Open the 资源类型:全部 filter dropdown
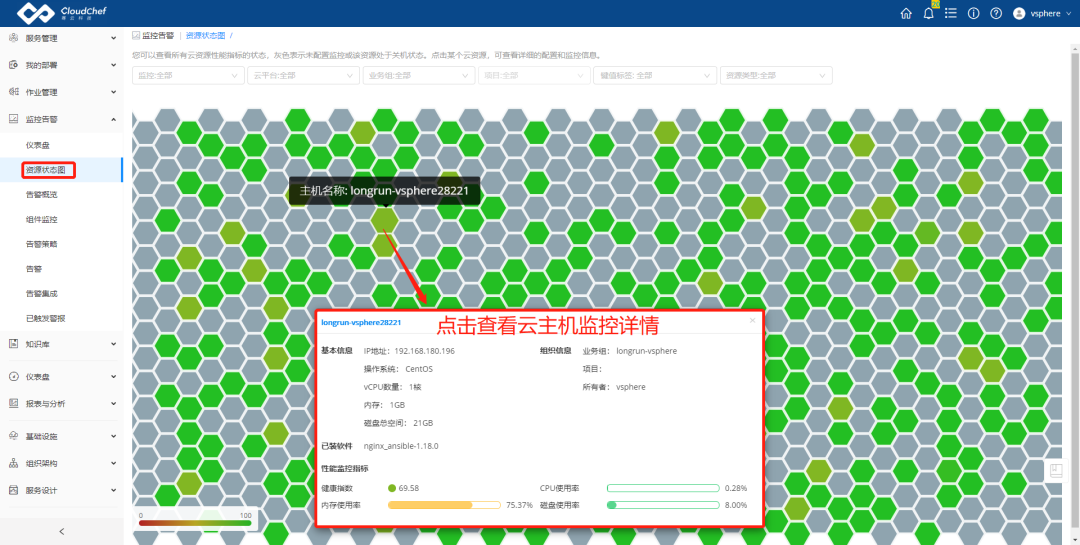The width and height of the screenshot is (1080, 545). 775,76
